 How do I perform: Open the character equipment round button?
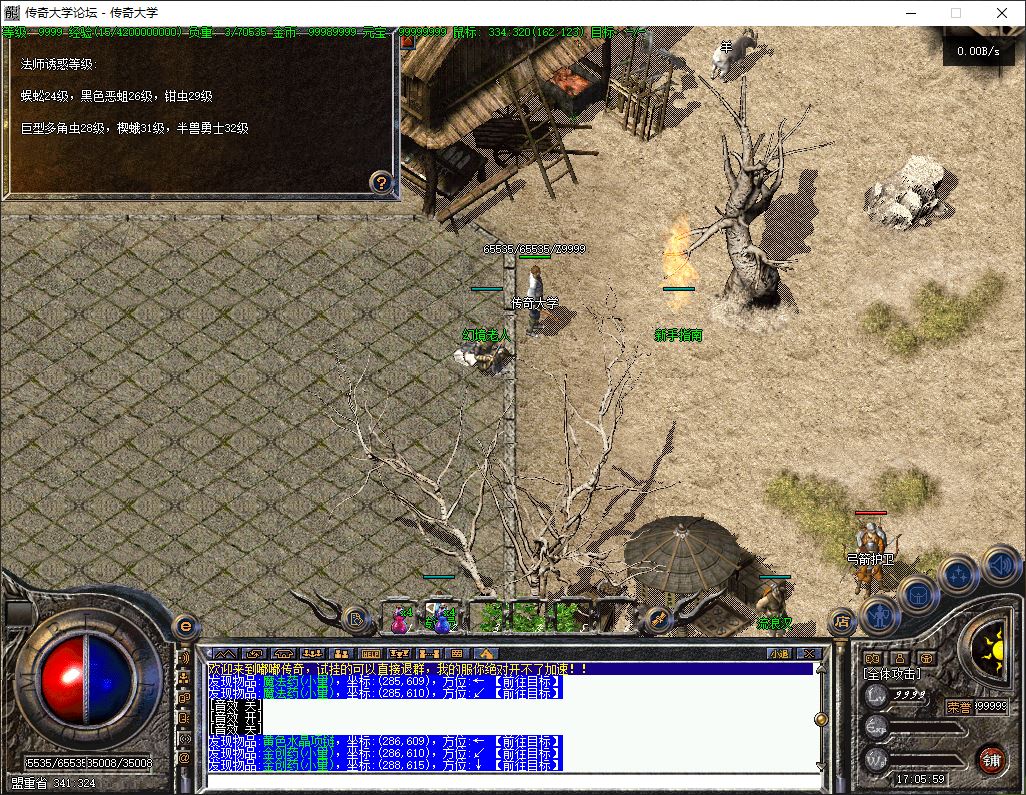coord(880,615)
